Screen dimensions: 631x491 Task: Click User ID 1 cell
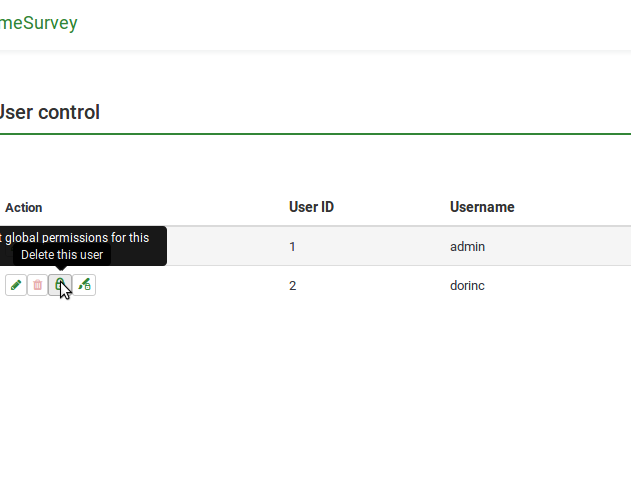(x=292, y=246)
